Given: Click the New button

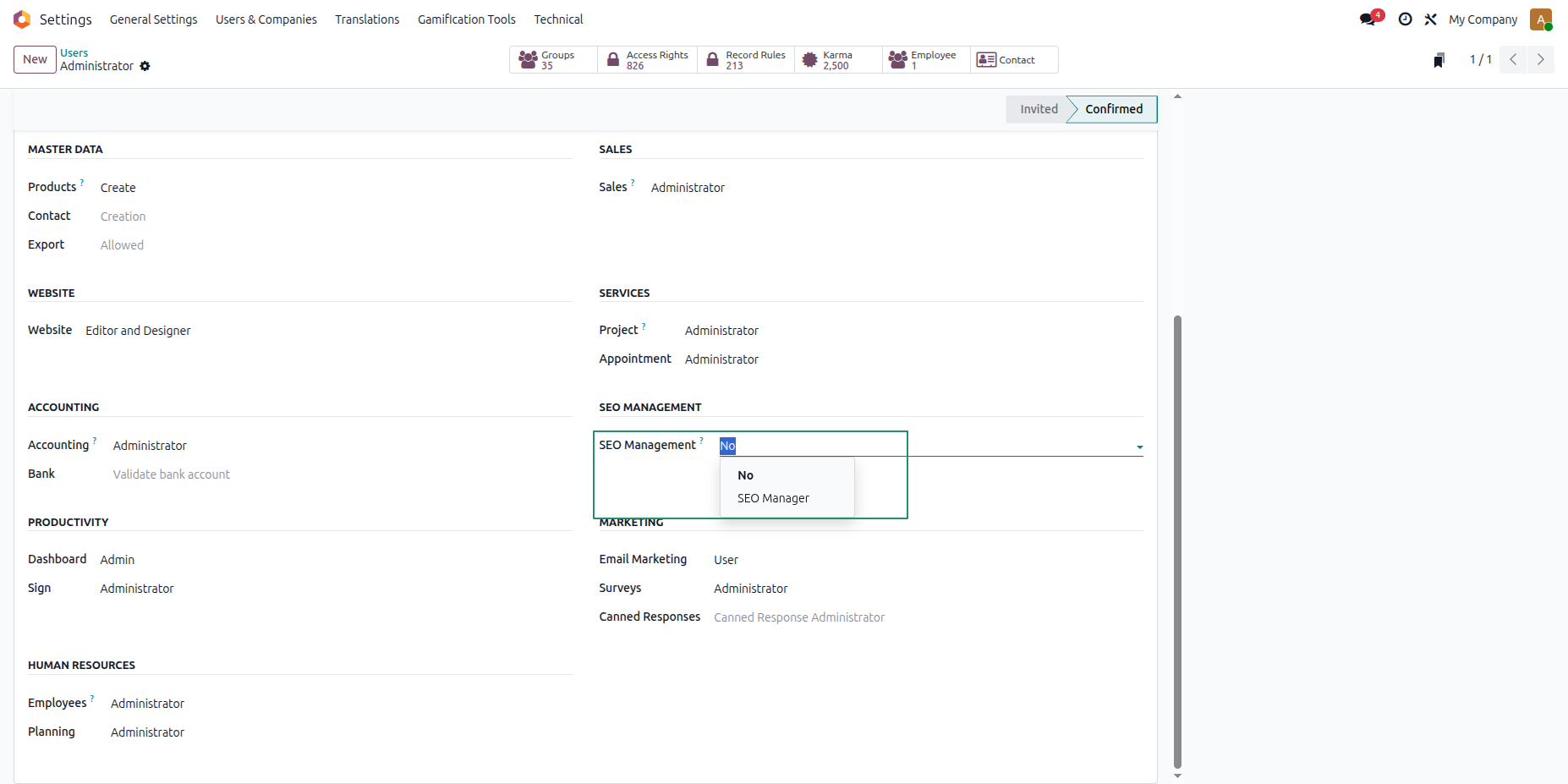Looking at the screenshot, I should point(35,59).
